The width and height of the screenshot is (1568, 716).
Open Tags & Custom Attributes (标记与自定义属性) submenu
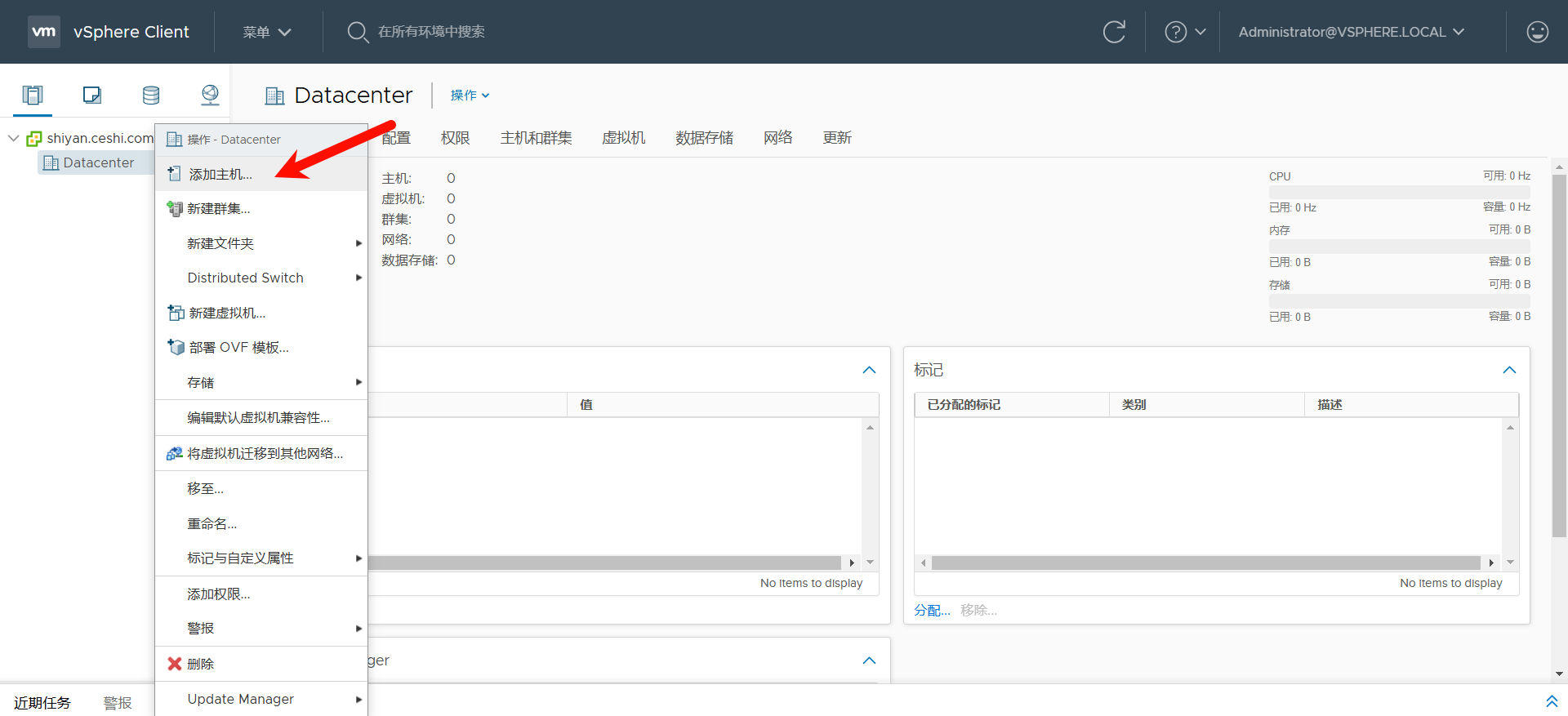261,558
